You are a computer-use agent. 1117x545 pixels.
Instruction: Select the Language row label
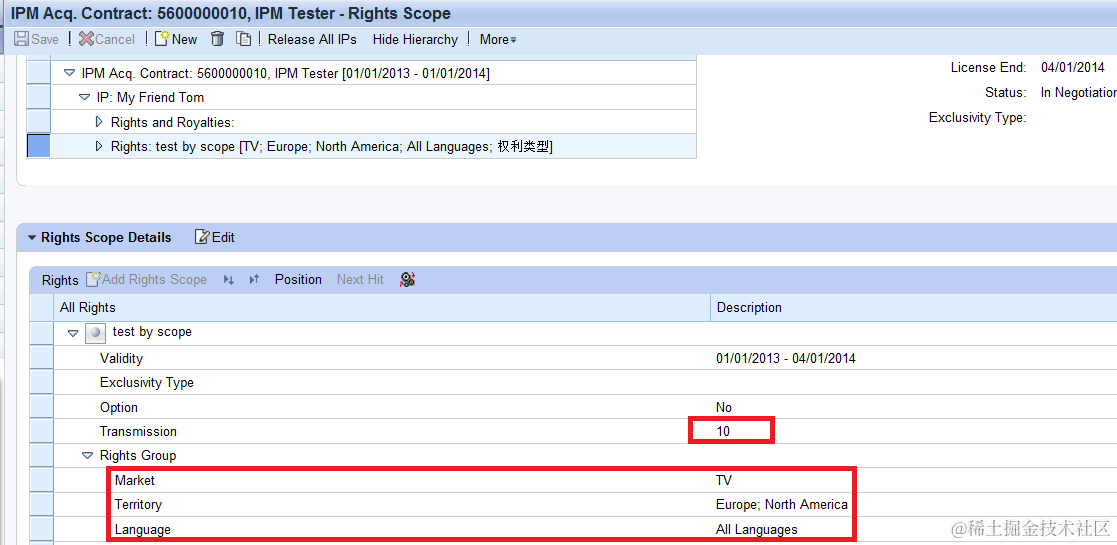coord(142,529)
